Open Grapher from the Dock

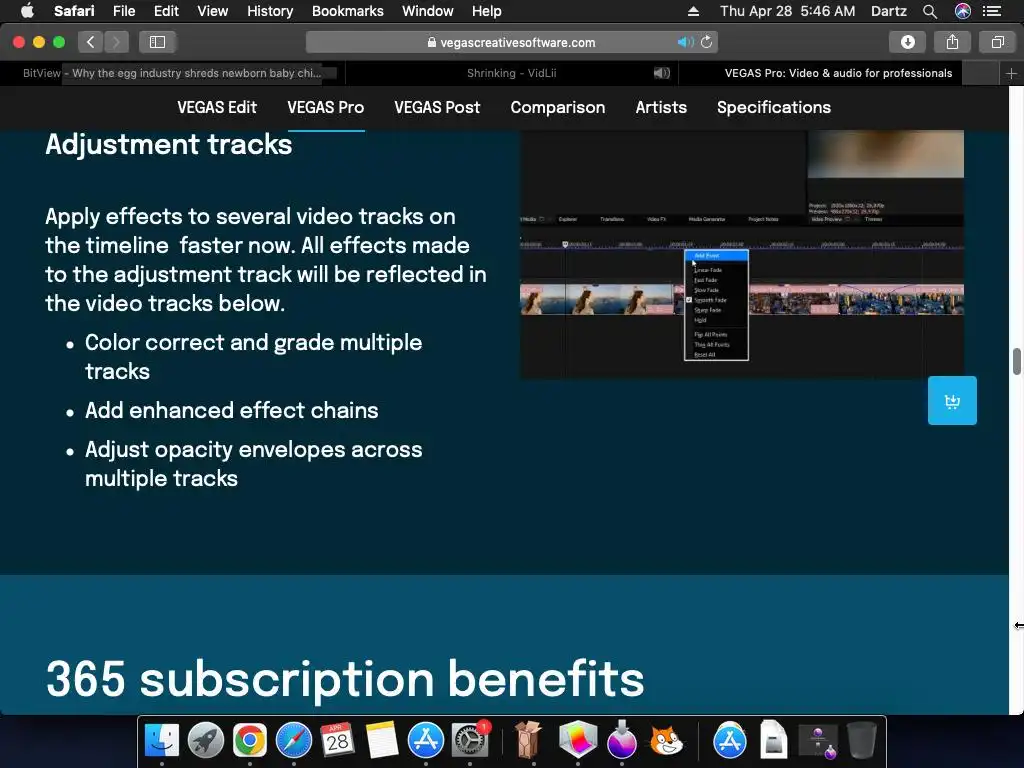coord(578,741)
